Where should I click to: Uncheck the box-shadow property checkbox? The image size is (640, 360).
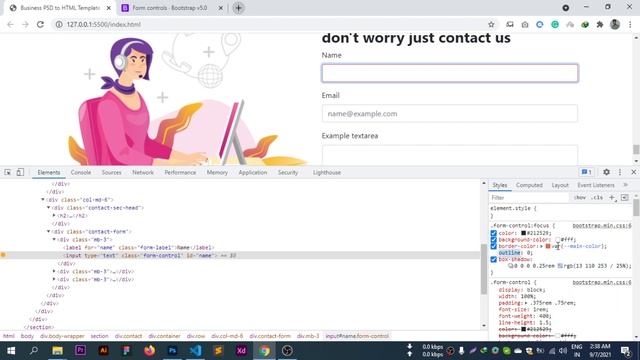coord(493,259)
